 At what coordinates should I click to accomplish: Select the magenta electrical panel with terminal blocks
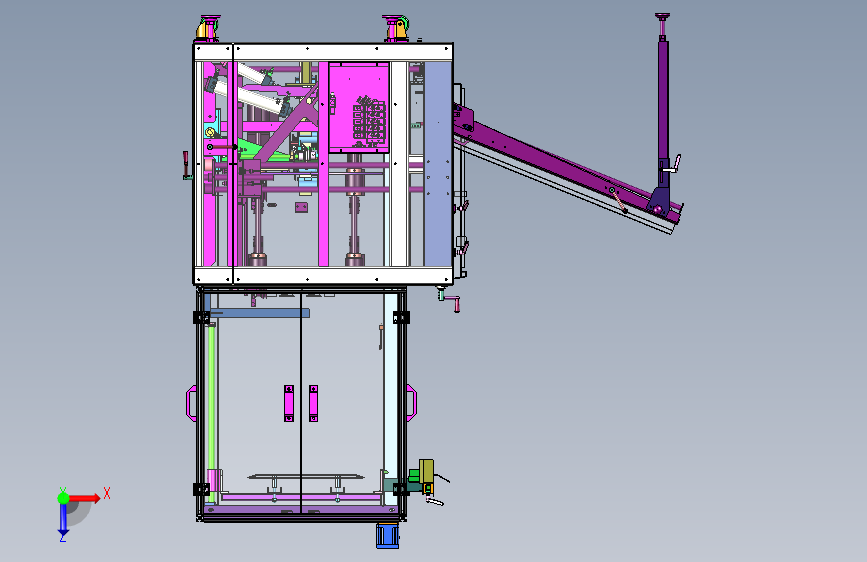pyautogui.click(x=359, y=107)
